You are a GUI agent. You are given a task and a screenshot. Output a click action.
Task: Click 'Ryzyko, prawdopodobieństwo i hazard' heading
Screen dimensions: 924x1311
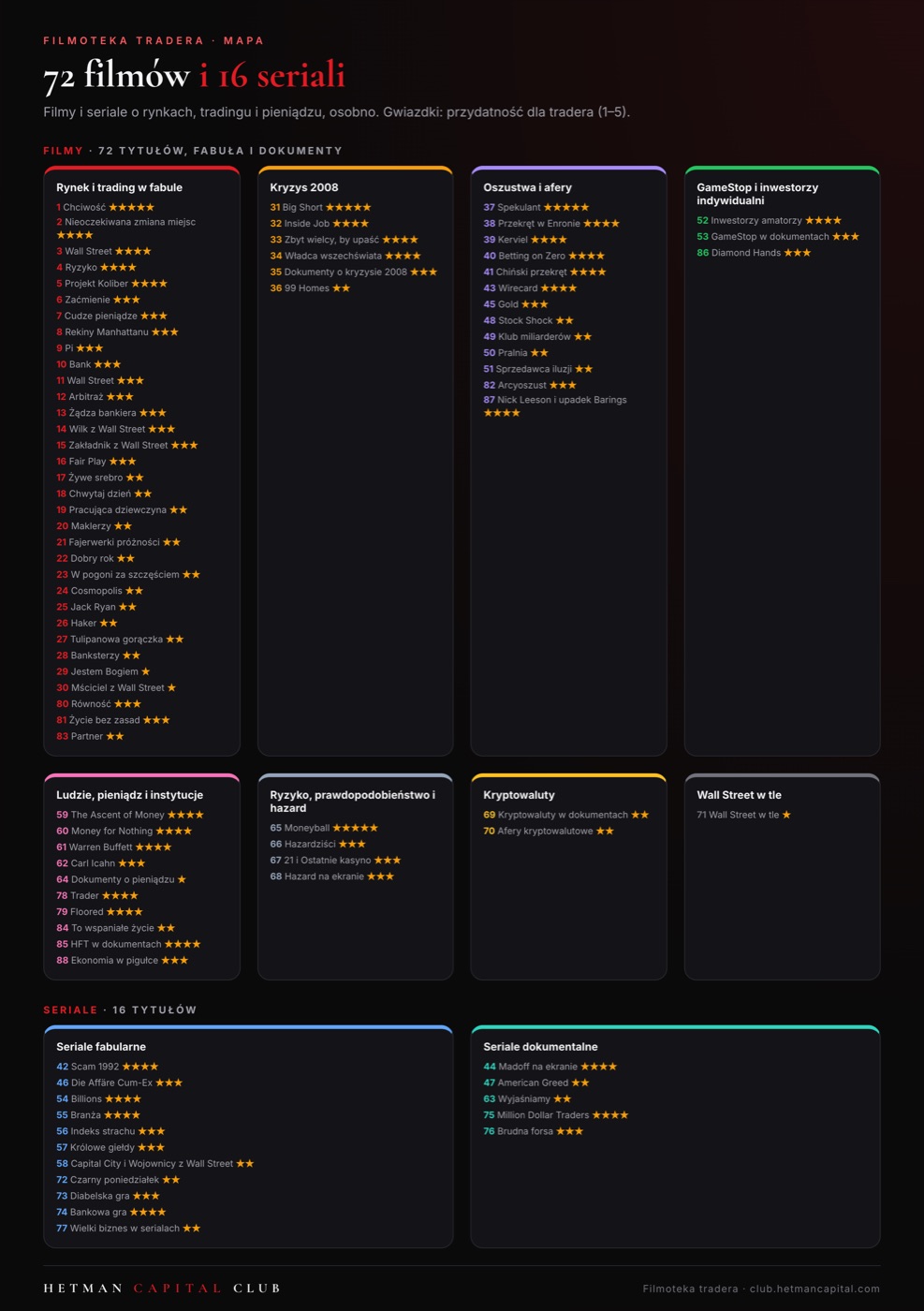(353, 802)
